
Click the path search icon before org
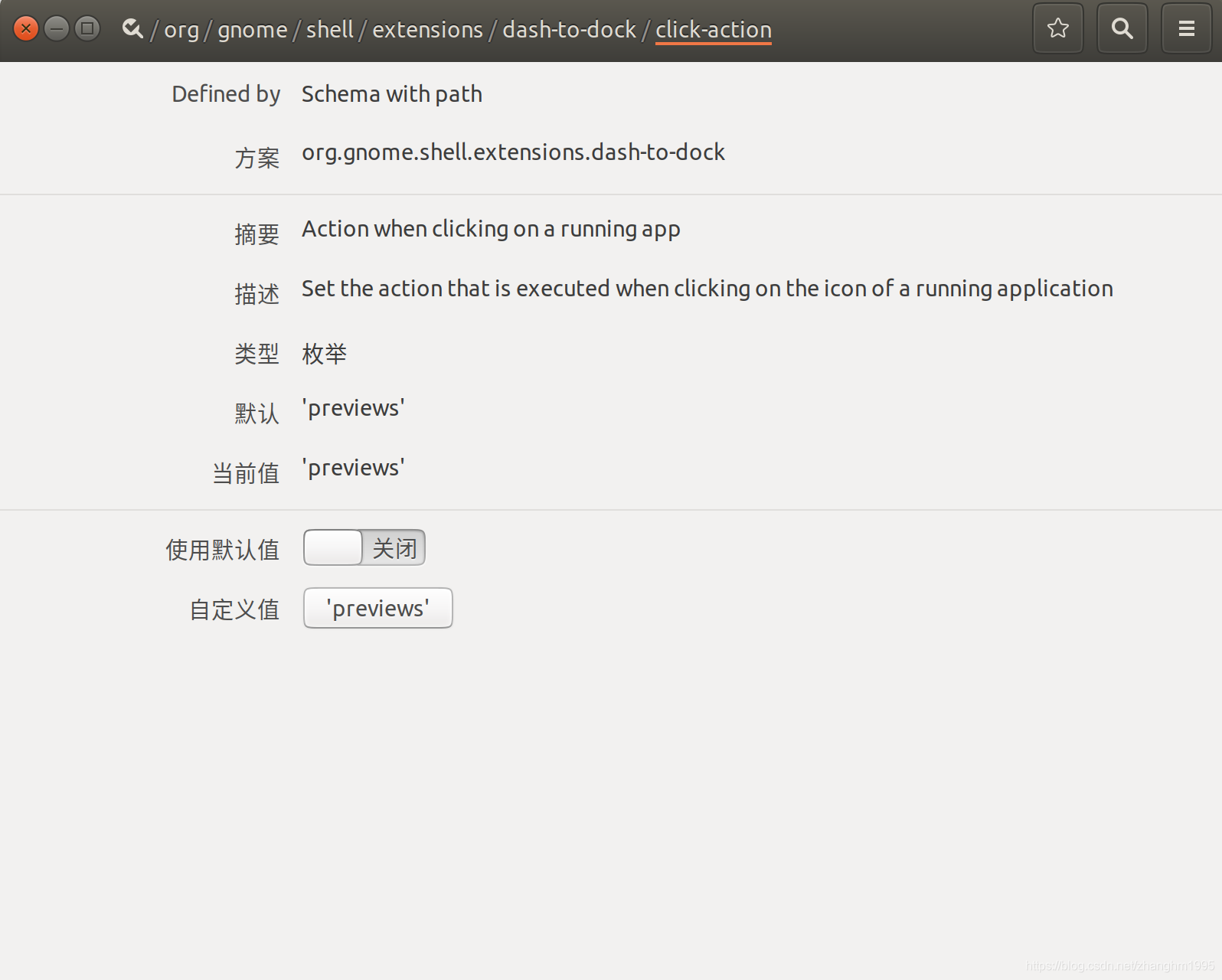(132, 28)
